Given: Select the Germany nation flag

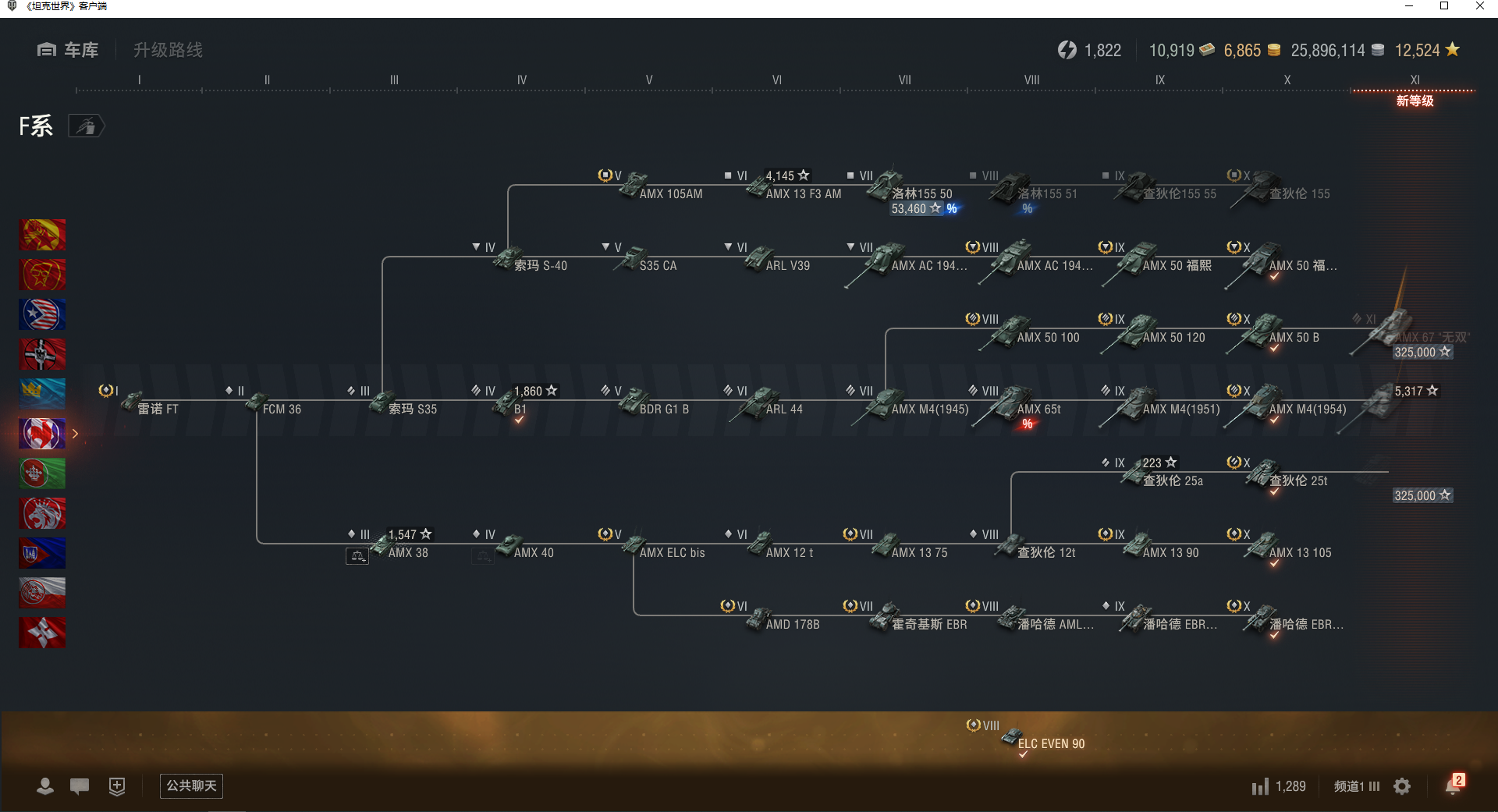Looking at the screenshot, I should (42, 354).
